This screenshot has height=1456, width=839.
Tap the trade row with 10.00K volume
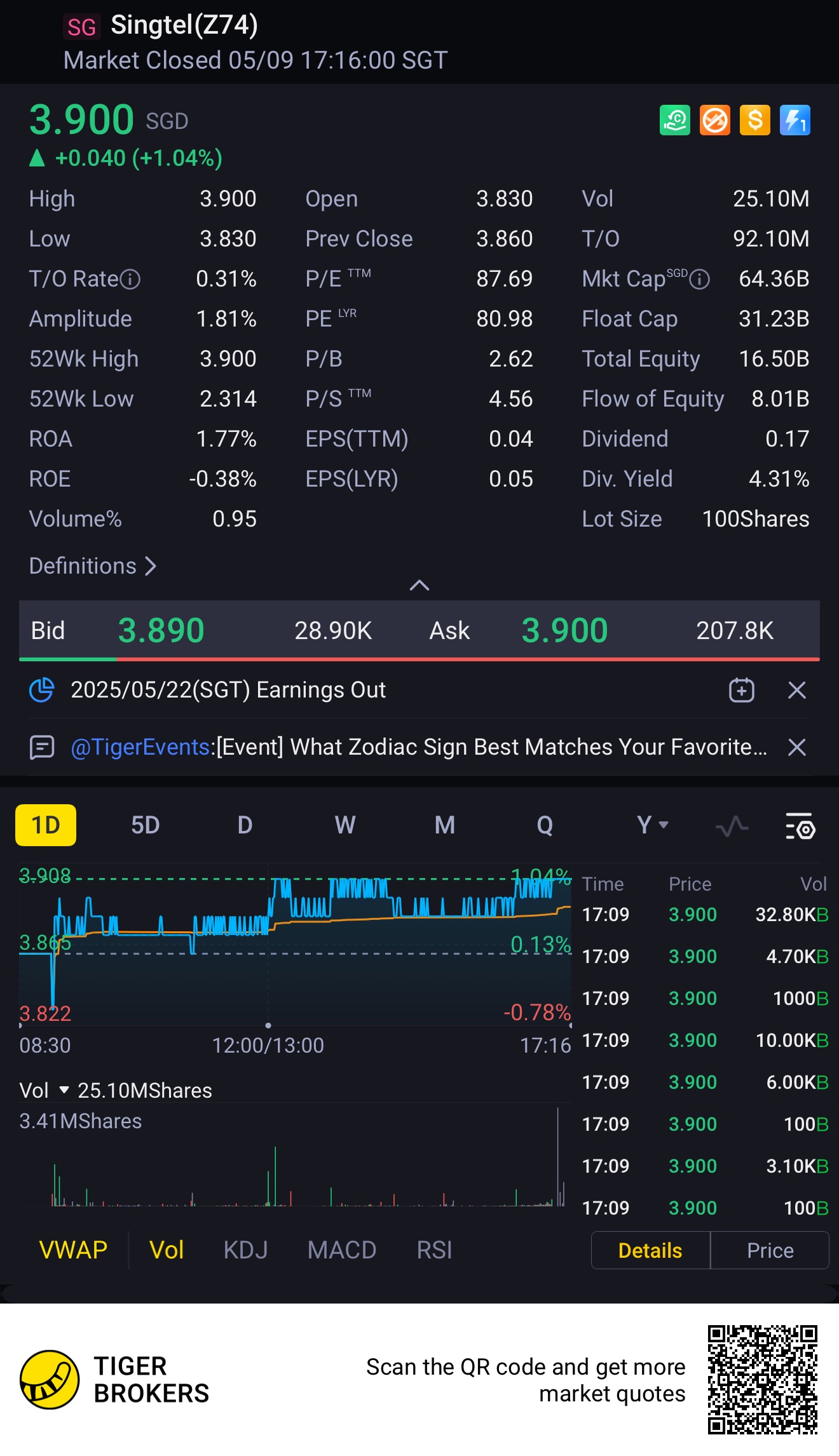(706, 1041)
